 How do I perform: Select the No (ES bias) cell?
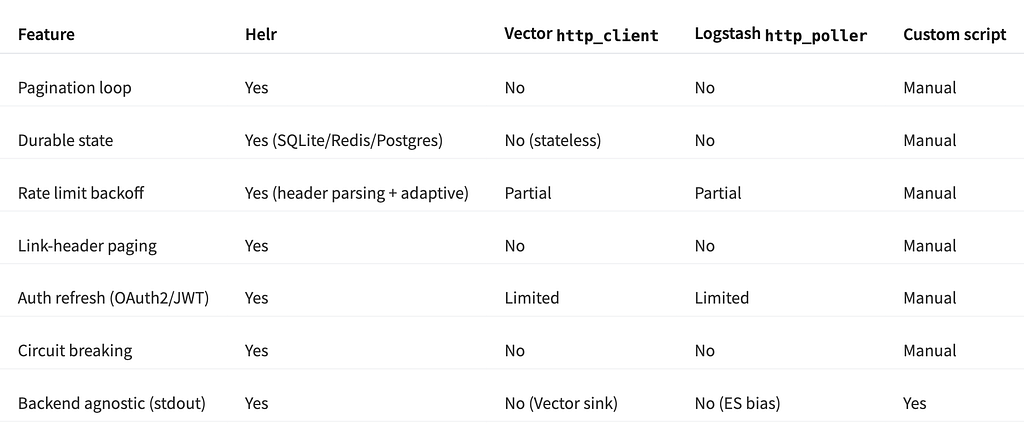[737, 403]
